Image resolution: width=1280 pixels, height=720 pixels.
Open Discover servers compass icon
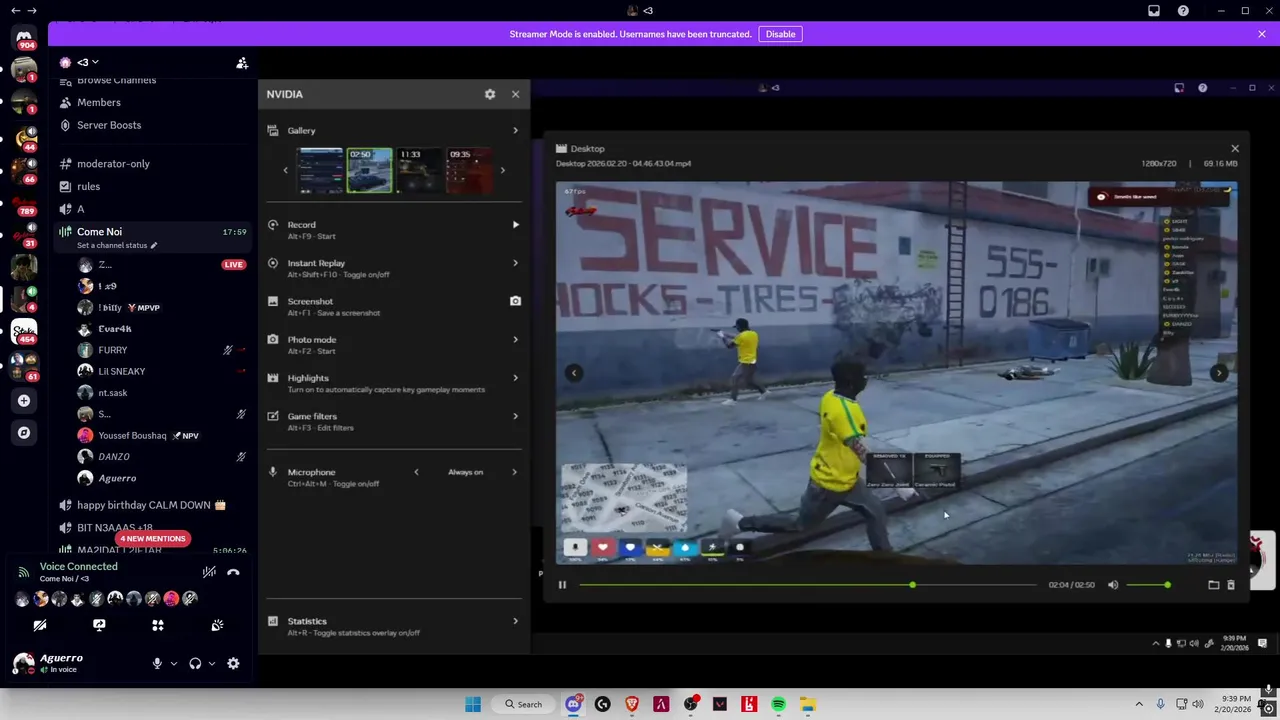coord(24,433)
